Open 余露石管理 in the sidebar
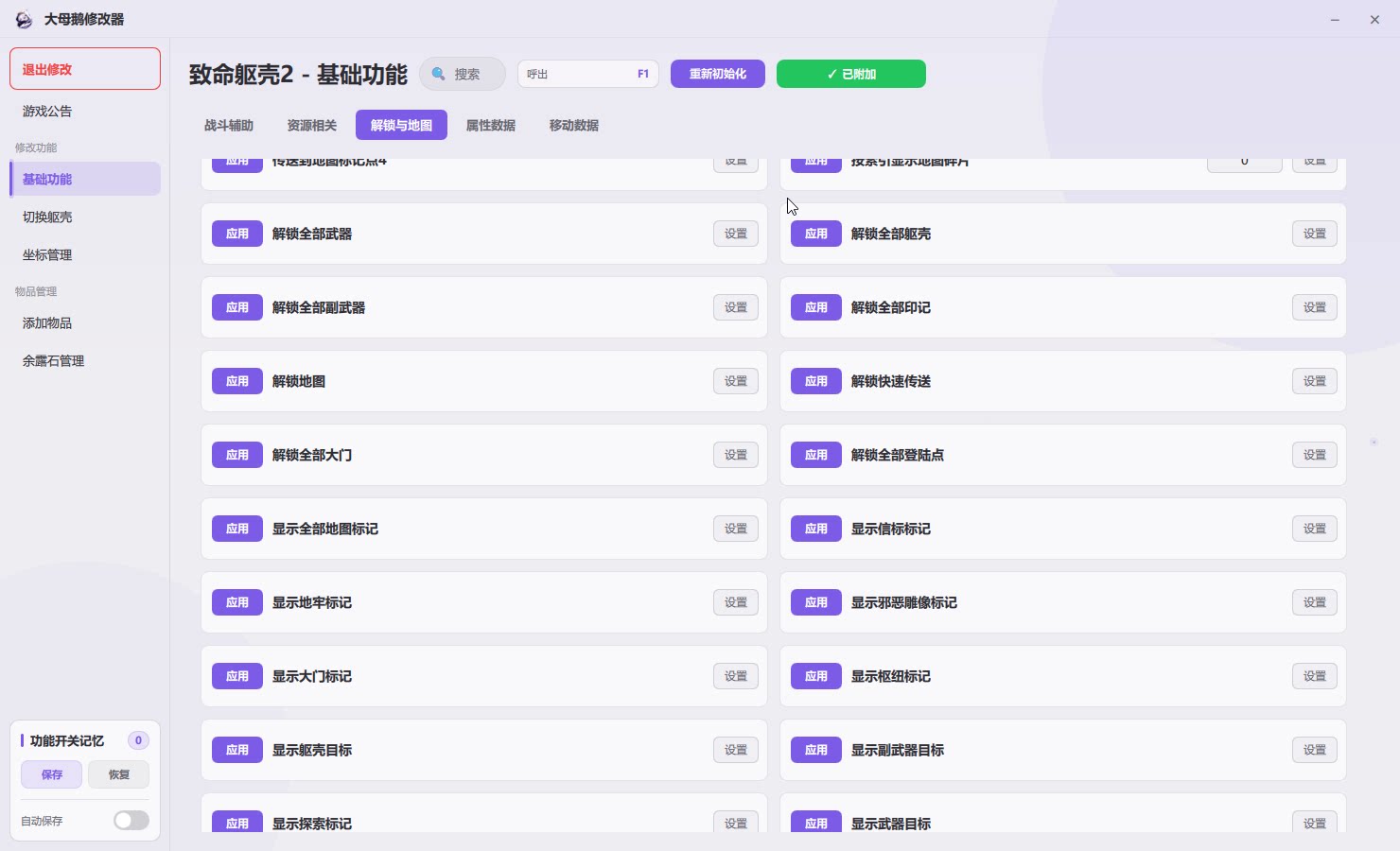The height and width of the screenshot is (851, 1400). pos(85,360)
